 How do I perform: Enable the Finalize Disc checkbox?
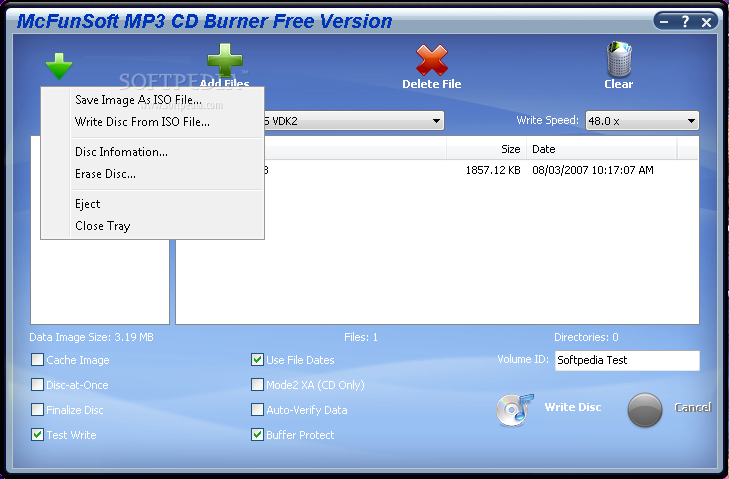pos(37,410)
